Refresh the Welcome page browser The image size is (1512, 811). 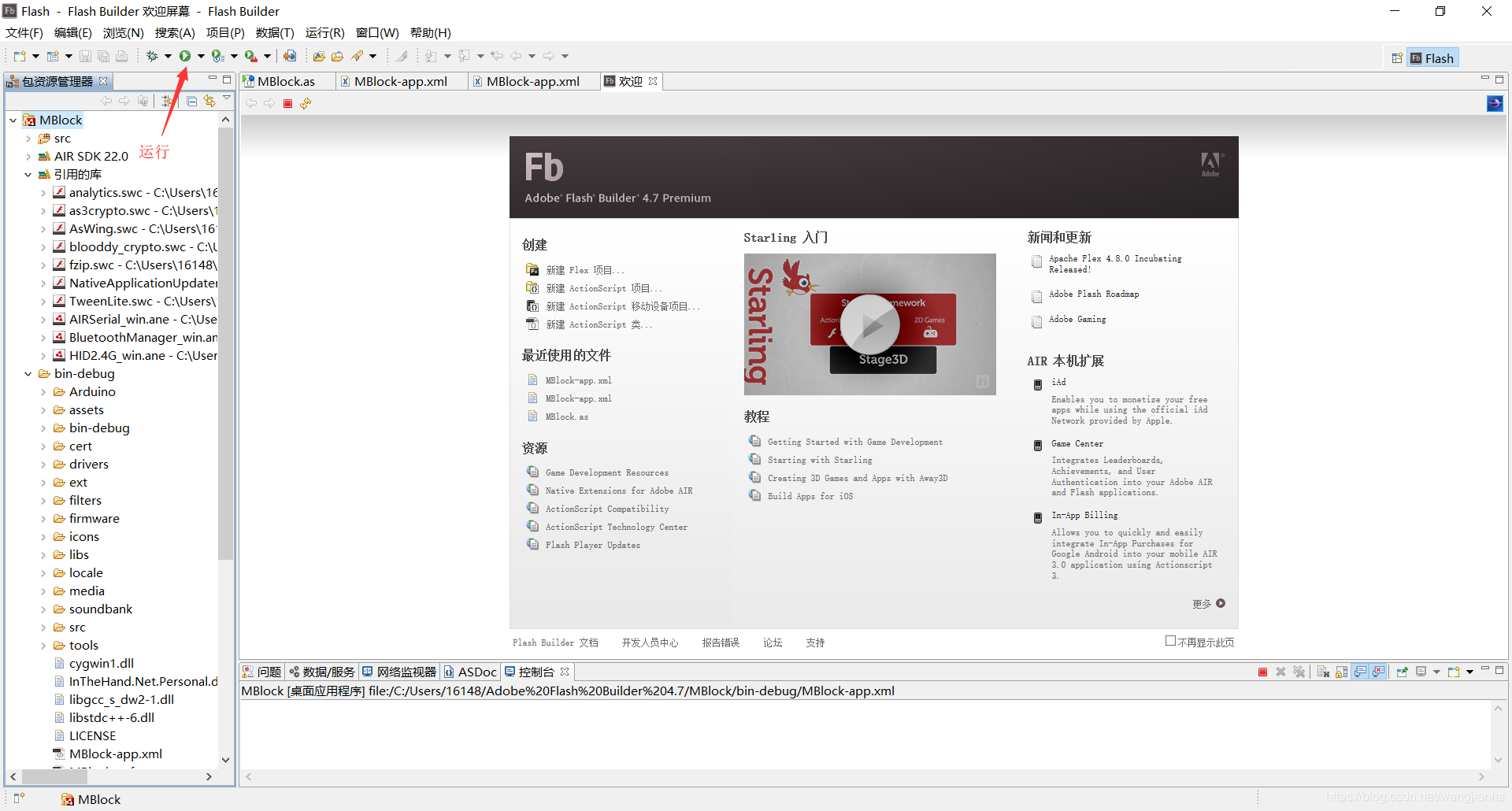306,103
